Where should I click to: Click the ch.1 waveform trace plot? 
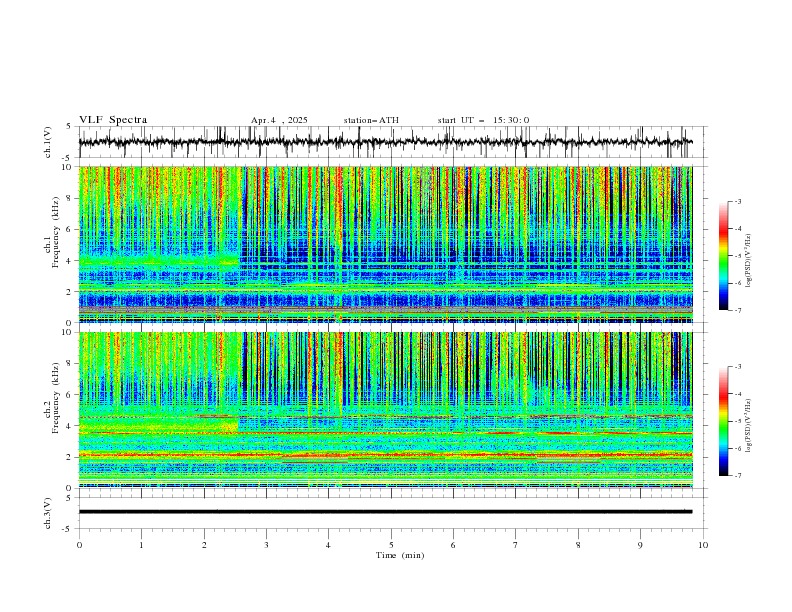pos(385,142)
